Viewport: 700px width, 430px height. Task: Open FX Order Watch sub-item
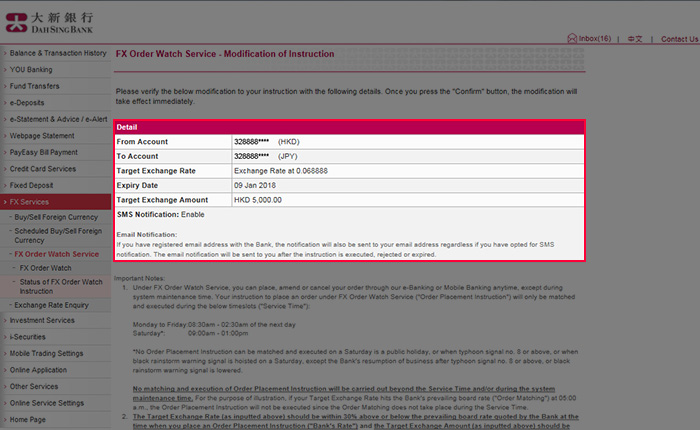point(45,268)
